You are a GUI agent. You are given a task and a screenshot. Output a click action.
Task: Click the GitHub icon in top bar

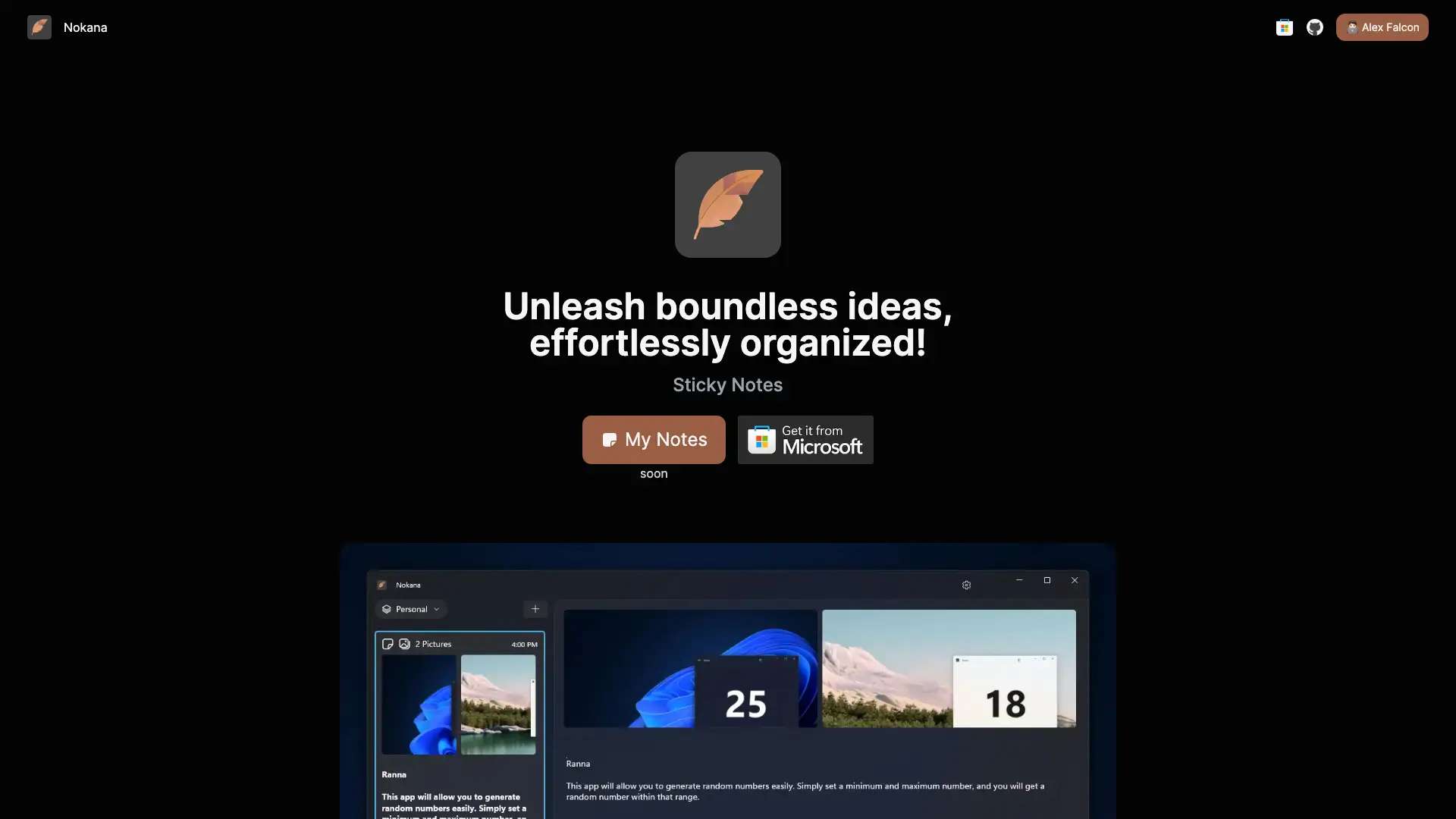coord(1314,26)
